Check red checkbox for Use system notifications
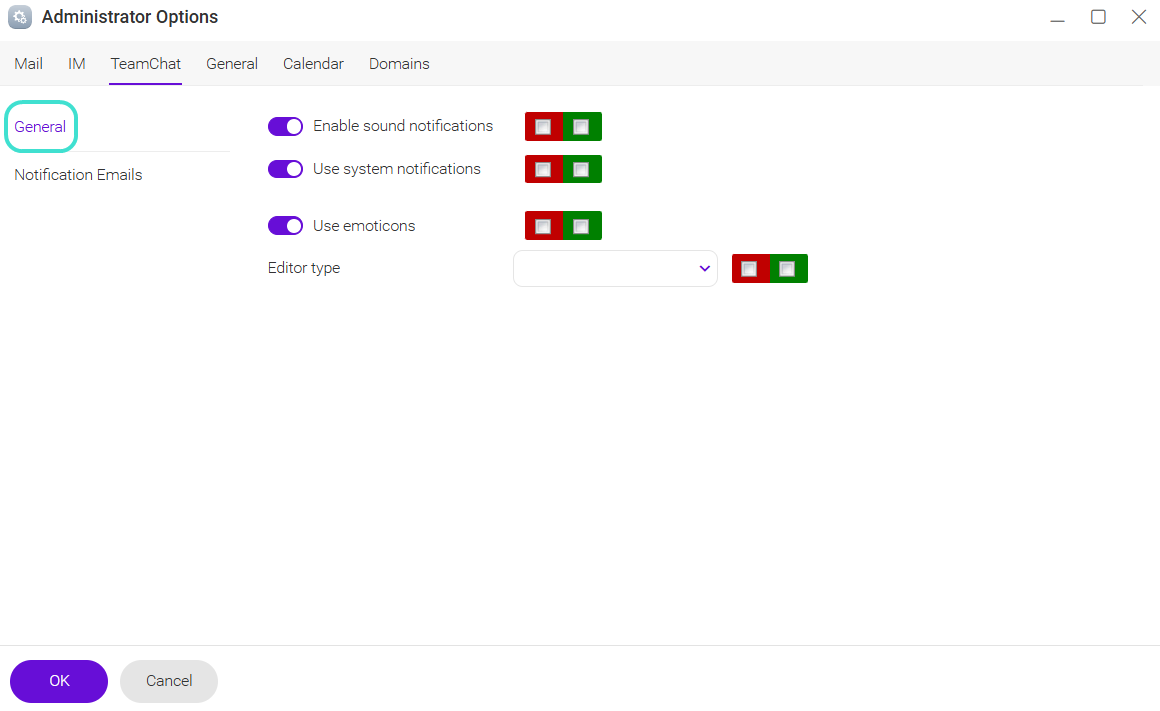 543,170
